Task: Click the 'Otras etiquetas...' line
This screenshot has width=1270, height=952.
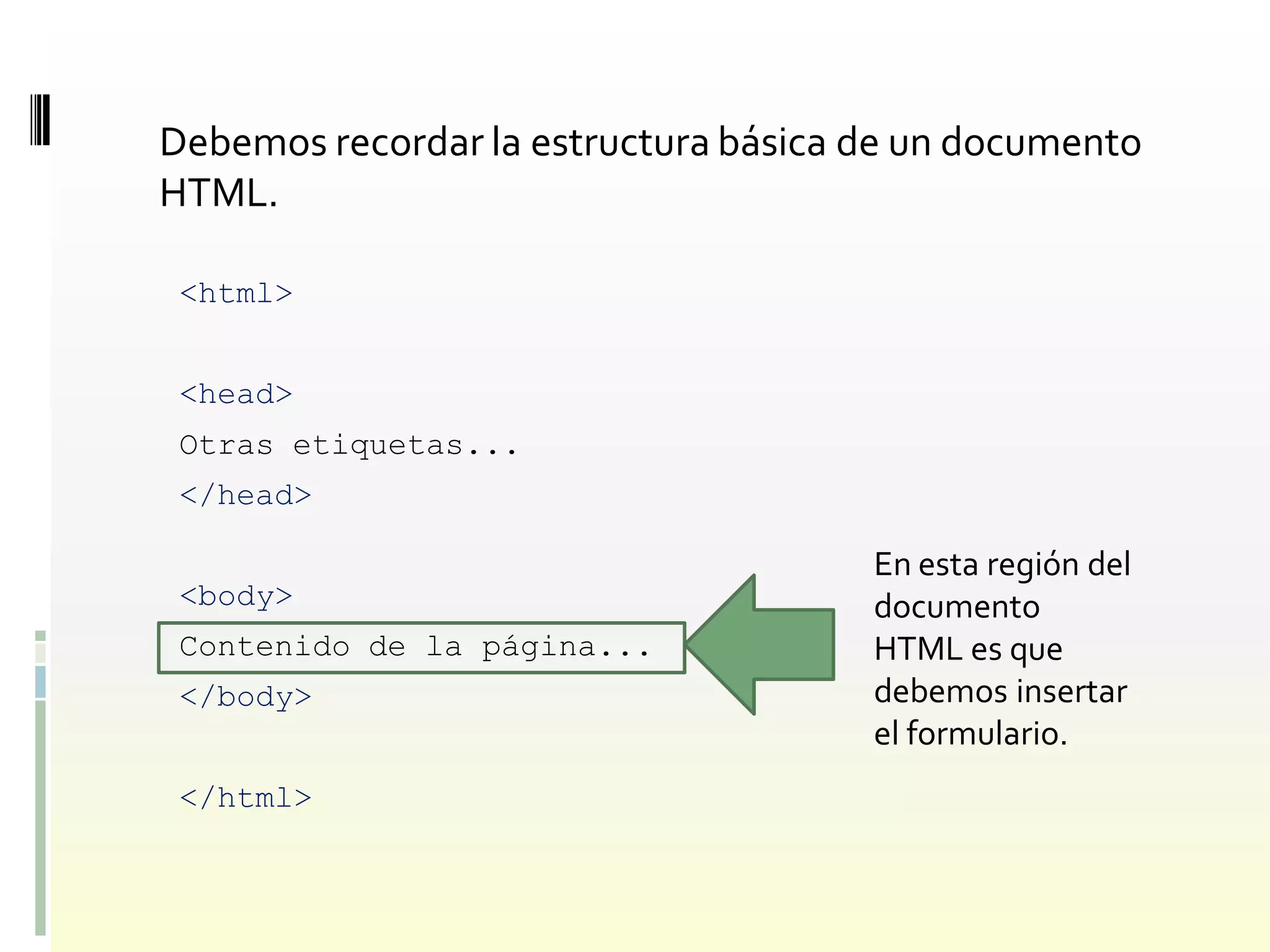Action: pos(349,445)
